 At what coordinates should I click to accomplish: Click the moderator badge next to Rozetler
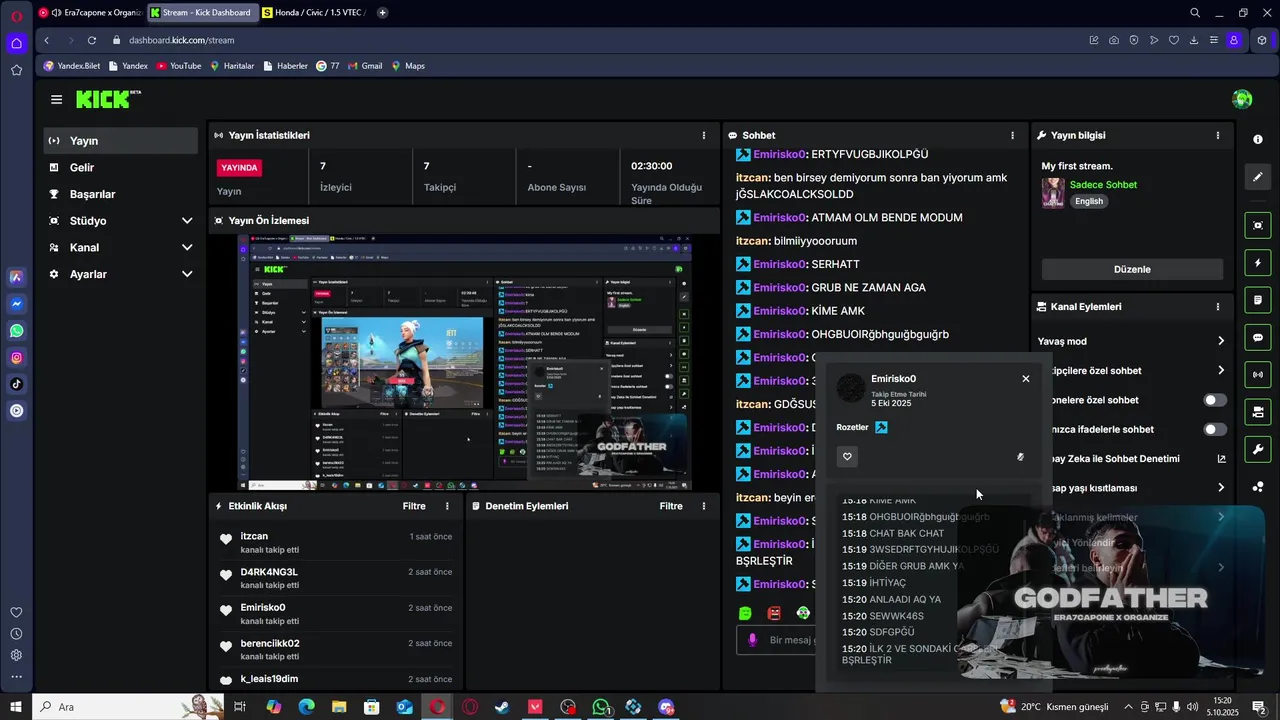881,427
